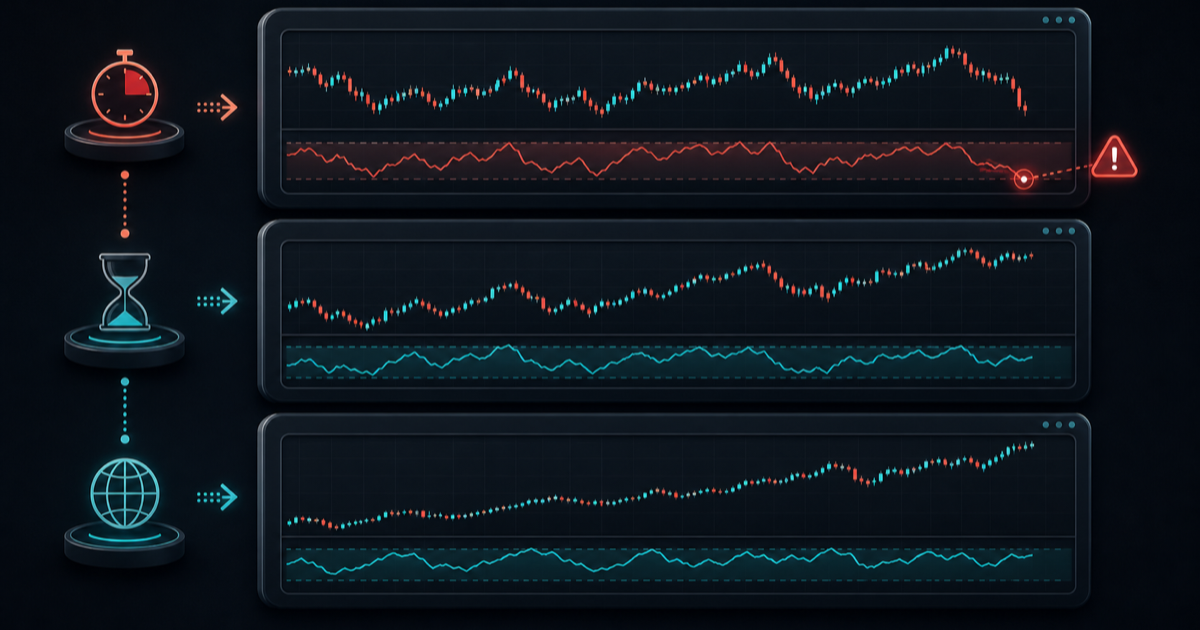Open the three-dot menu of the middle chart panel

1058,230
